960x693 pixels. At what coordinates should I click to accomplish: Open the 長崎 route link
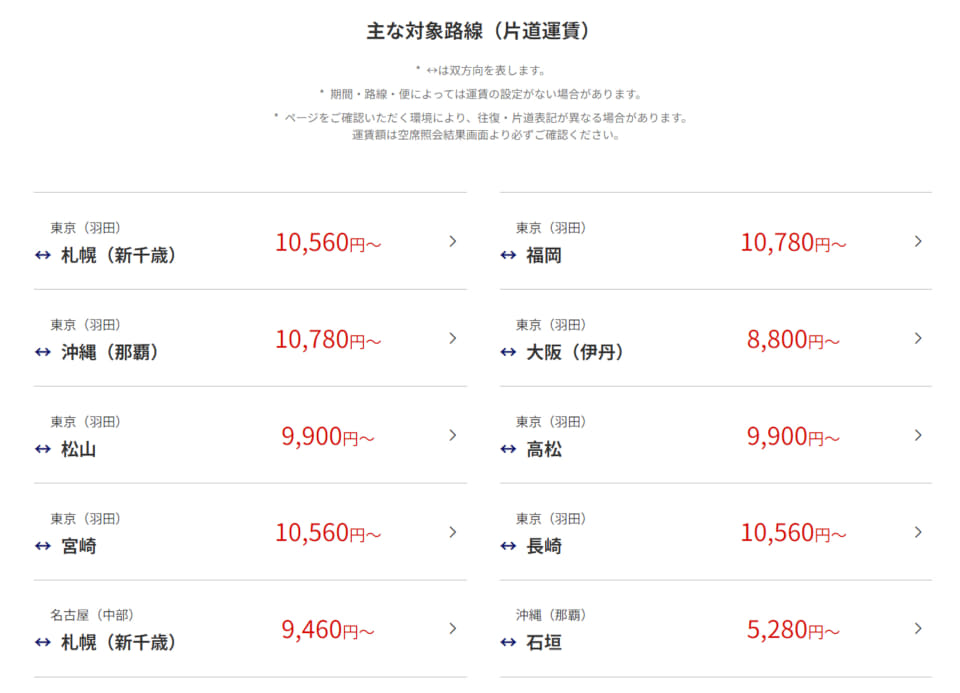tap(544, 546)
